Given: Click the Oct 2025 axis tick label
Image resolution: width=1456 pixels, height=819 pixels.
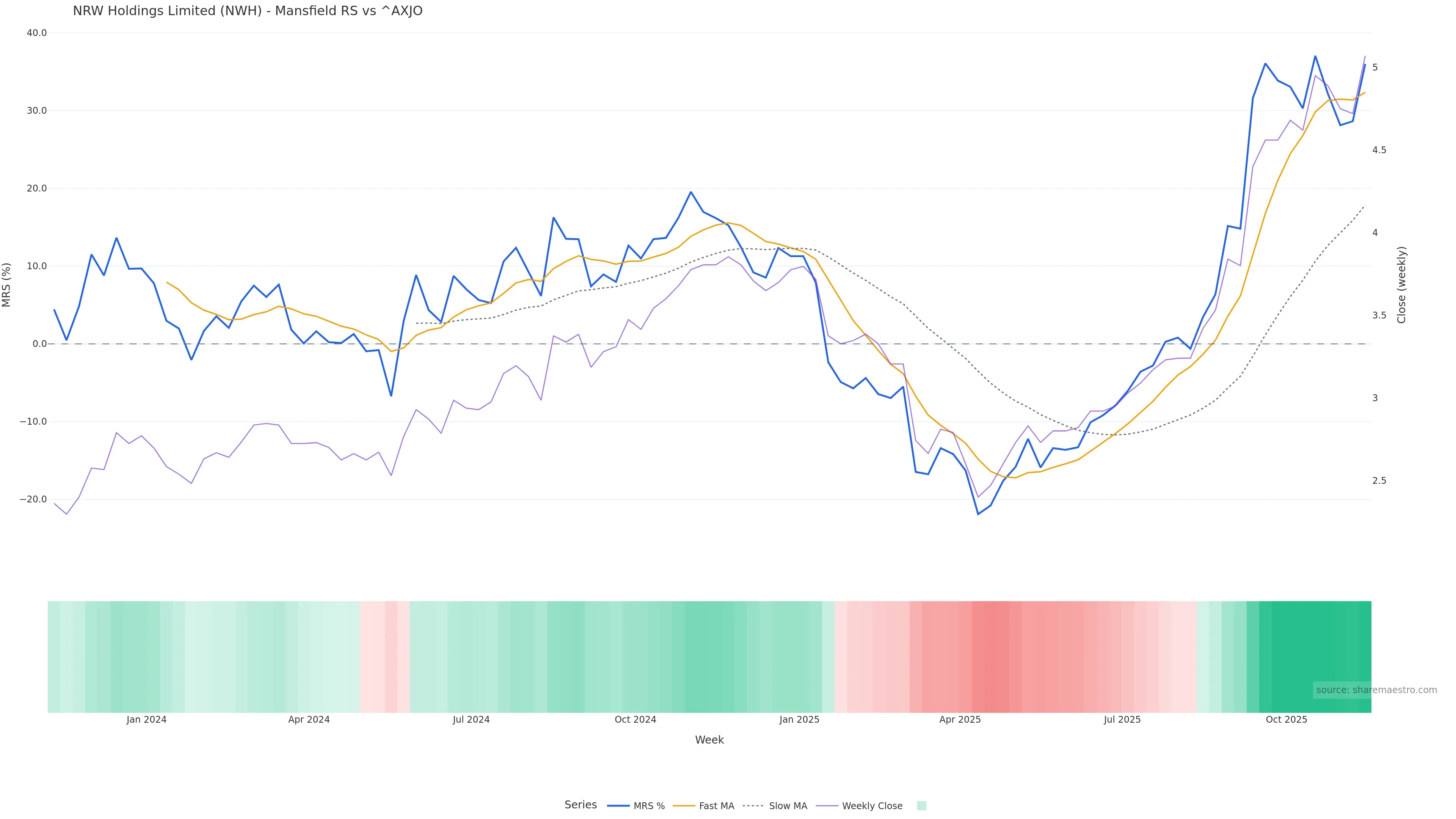Looking at the screenshot, I should click(x=1287, y=720).
